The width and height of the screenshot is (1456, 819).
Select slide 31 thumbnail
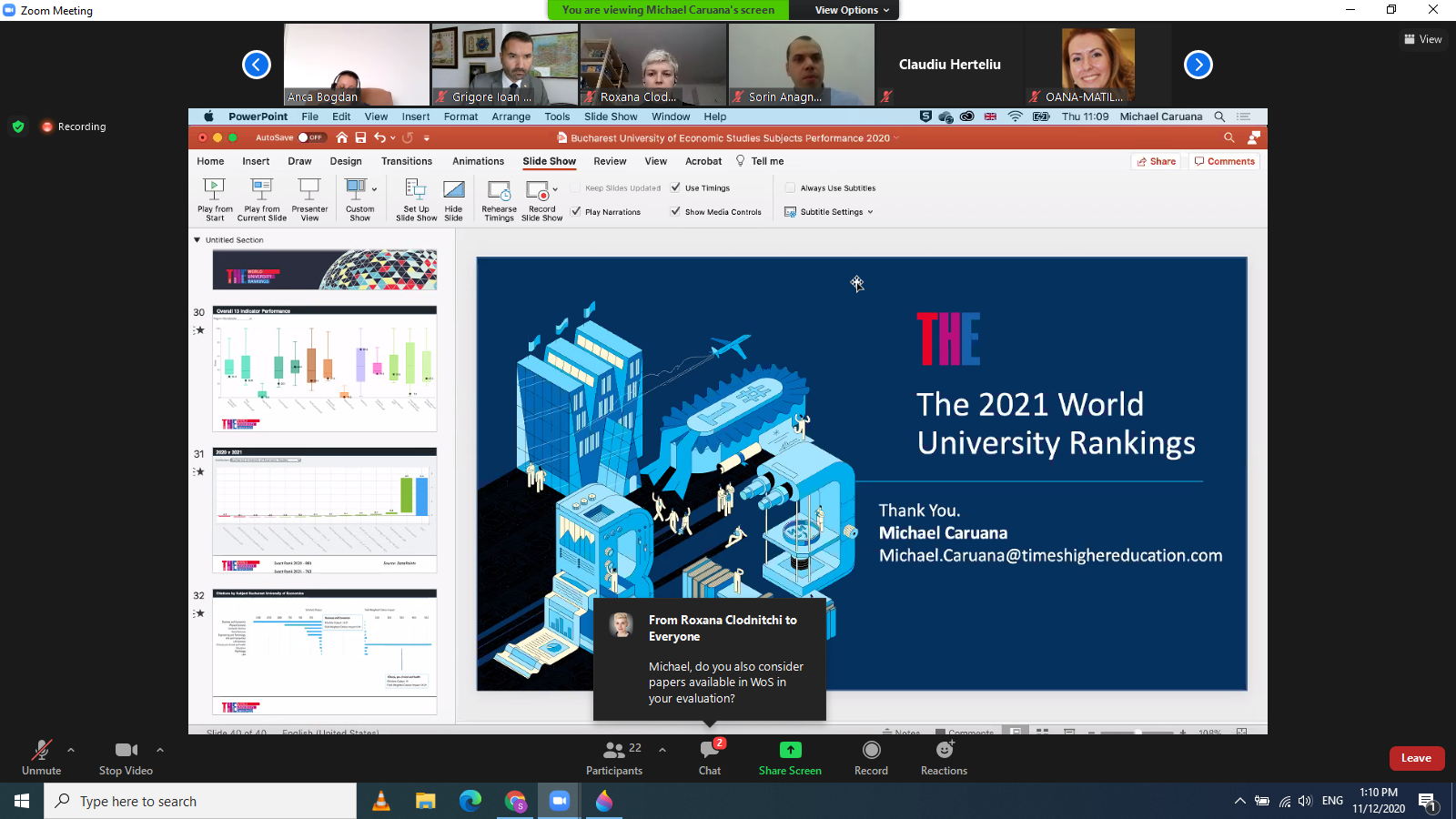click(325, 510)
